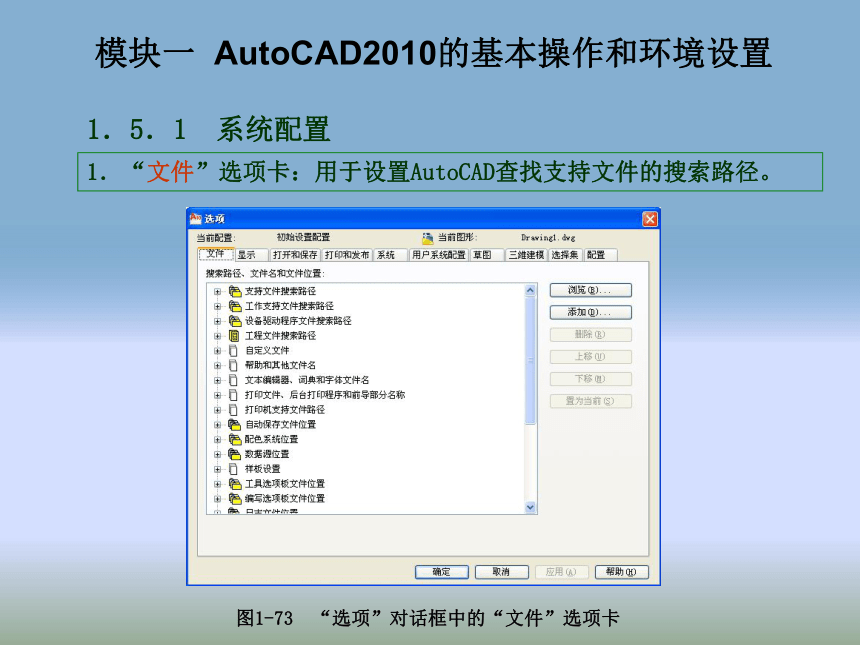Cancel the dialog with 取消
860x645 pixels.
[501, 572]
